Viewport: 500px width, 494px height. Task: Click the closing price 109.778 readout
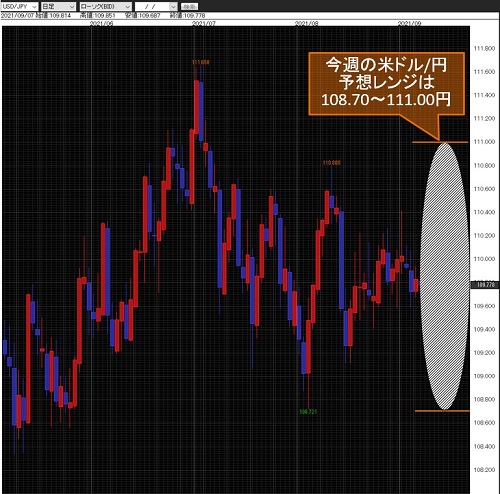pyautogui.click(x=188, y=16)
